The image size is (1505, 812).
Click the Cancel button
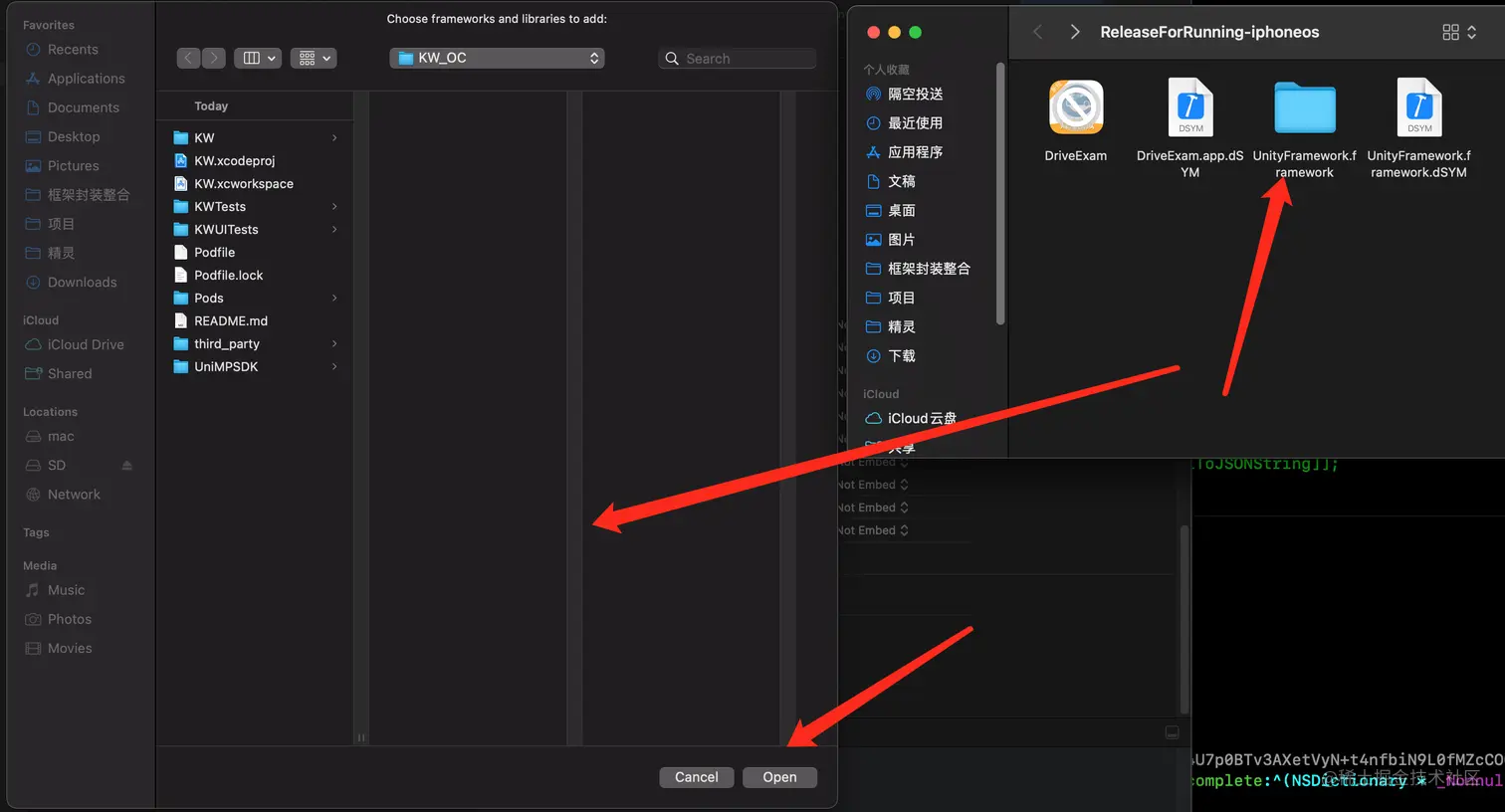[x=696, y=778]
